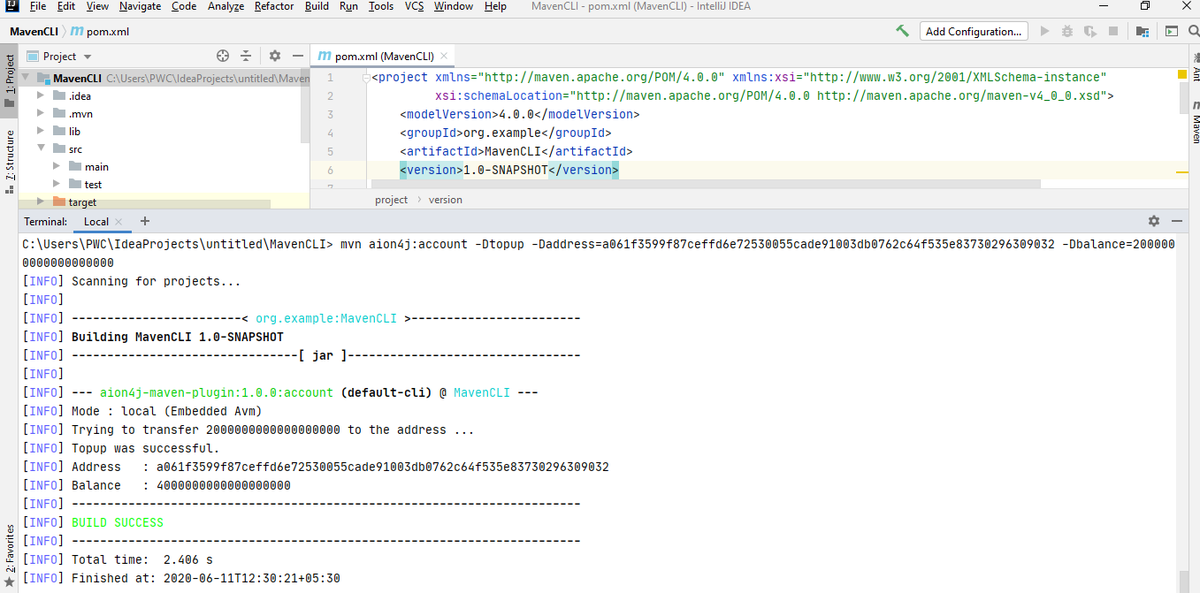Open the Run menu

[x=348, y=7]
